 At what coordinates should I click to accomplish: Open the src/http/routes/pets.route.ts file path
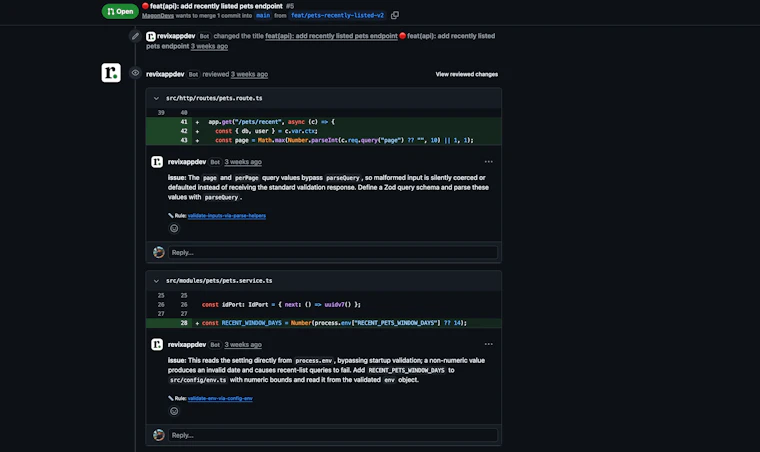pos(214,98)
